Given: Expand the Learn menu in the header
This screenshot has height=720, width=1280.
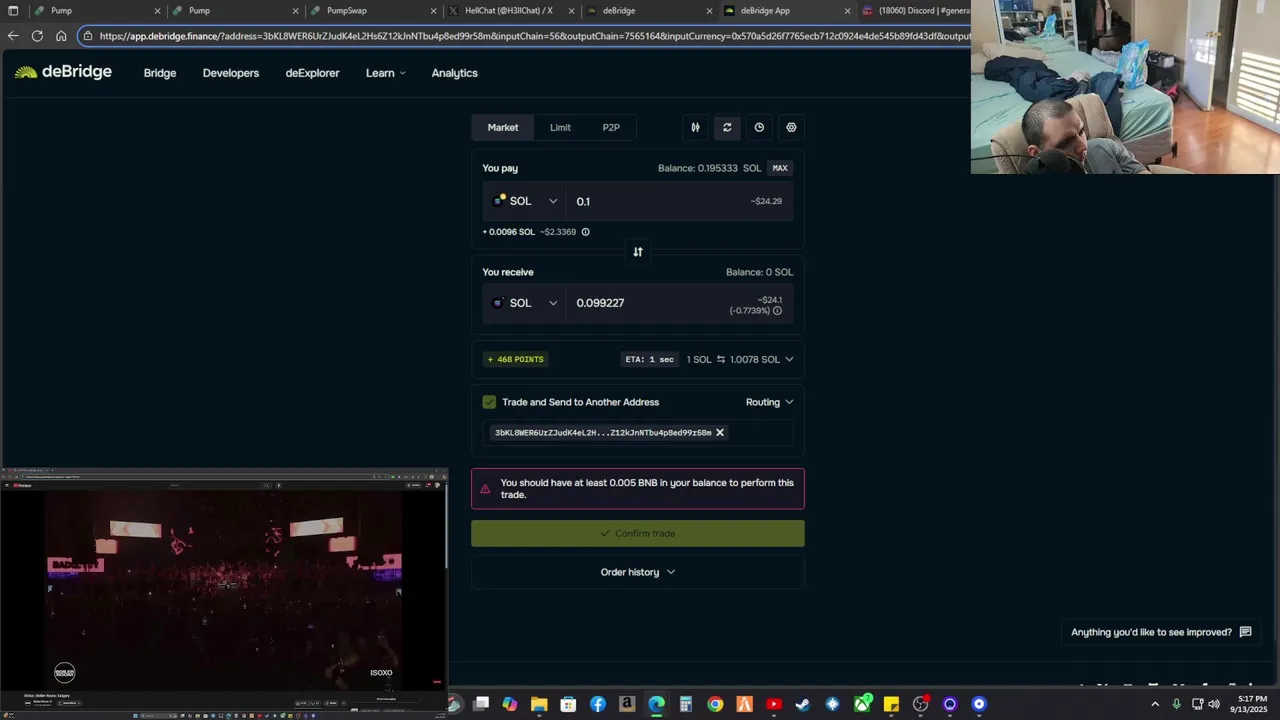Looking at the screenshot, I should [386, 73].
